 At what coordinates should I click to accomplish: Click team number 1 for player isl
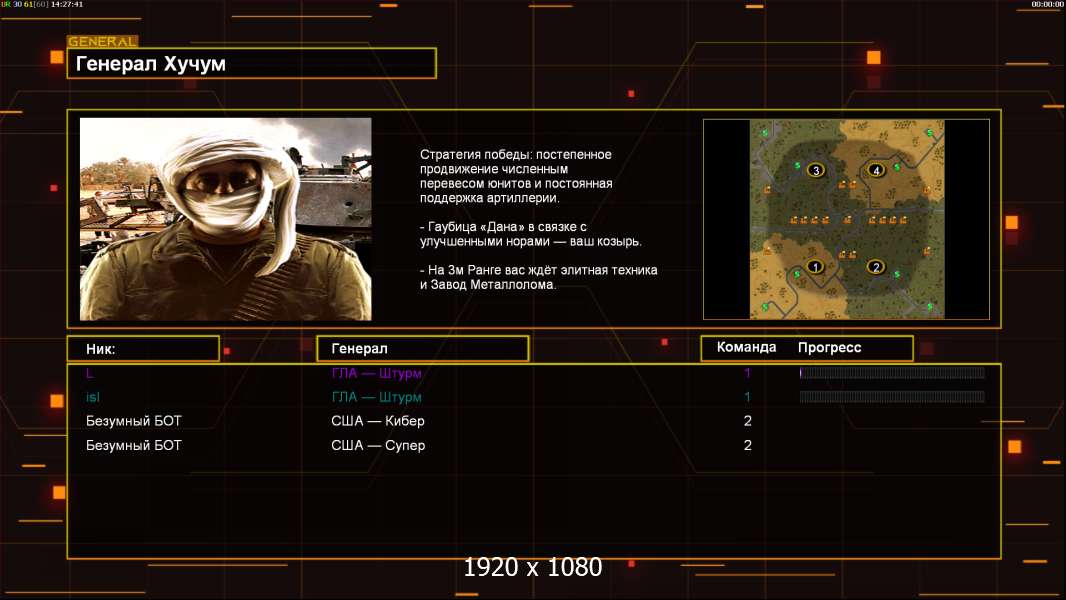(747, 397)
